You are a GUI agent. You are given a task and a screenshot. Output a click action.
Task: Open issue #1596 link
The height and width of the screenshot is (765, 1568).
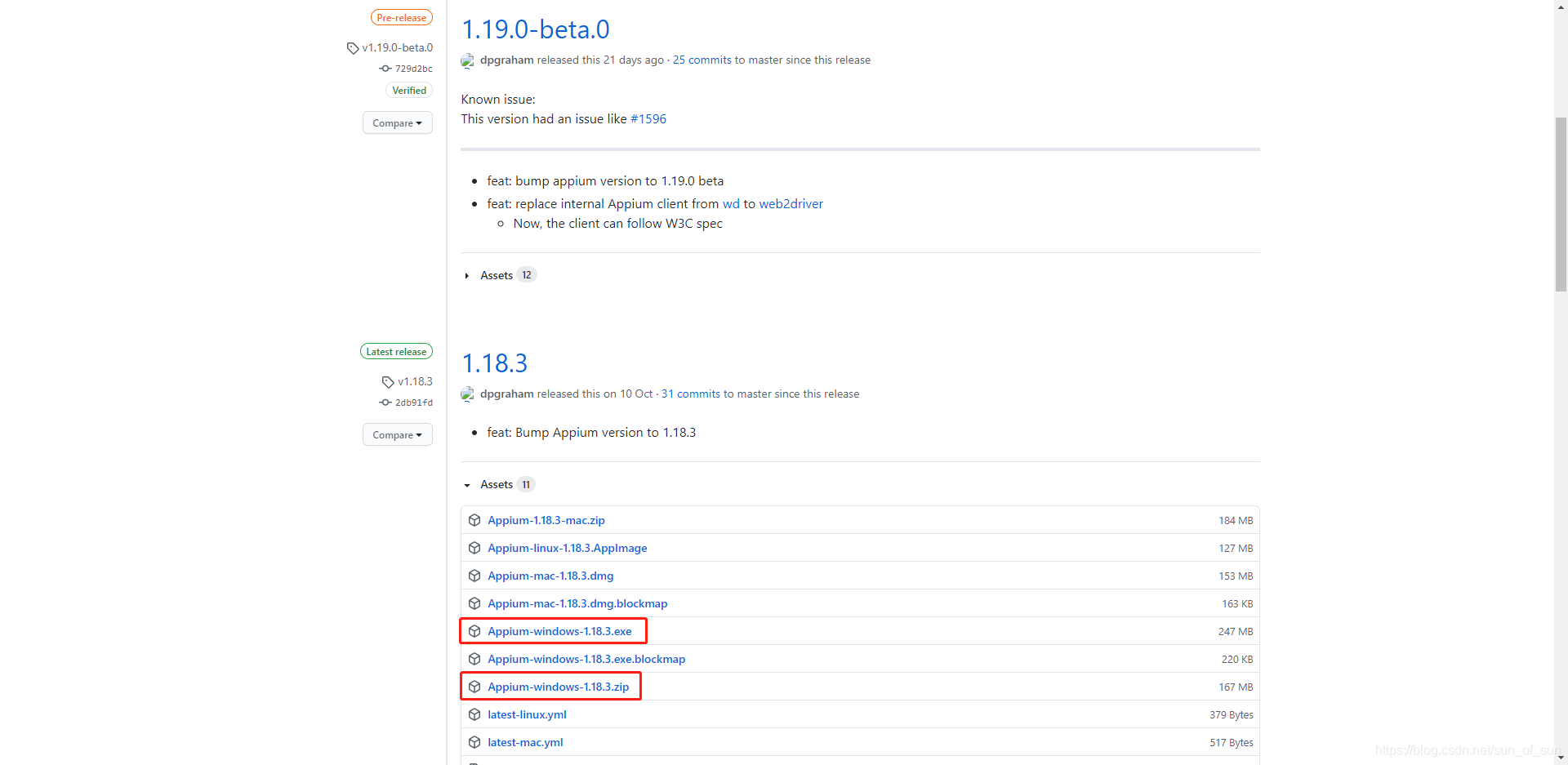click(x=648, y=119)
